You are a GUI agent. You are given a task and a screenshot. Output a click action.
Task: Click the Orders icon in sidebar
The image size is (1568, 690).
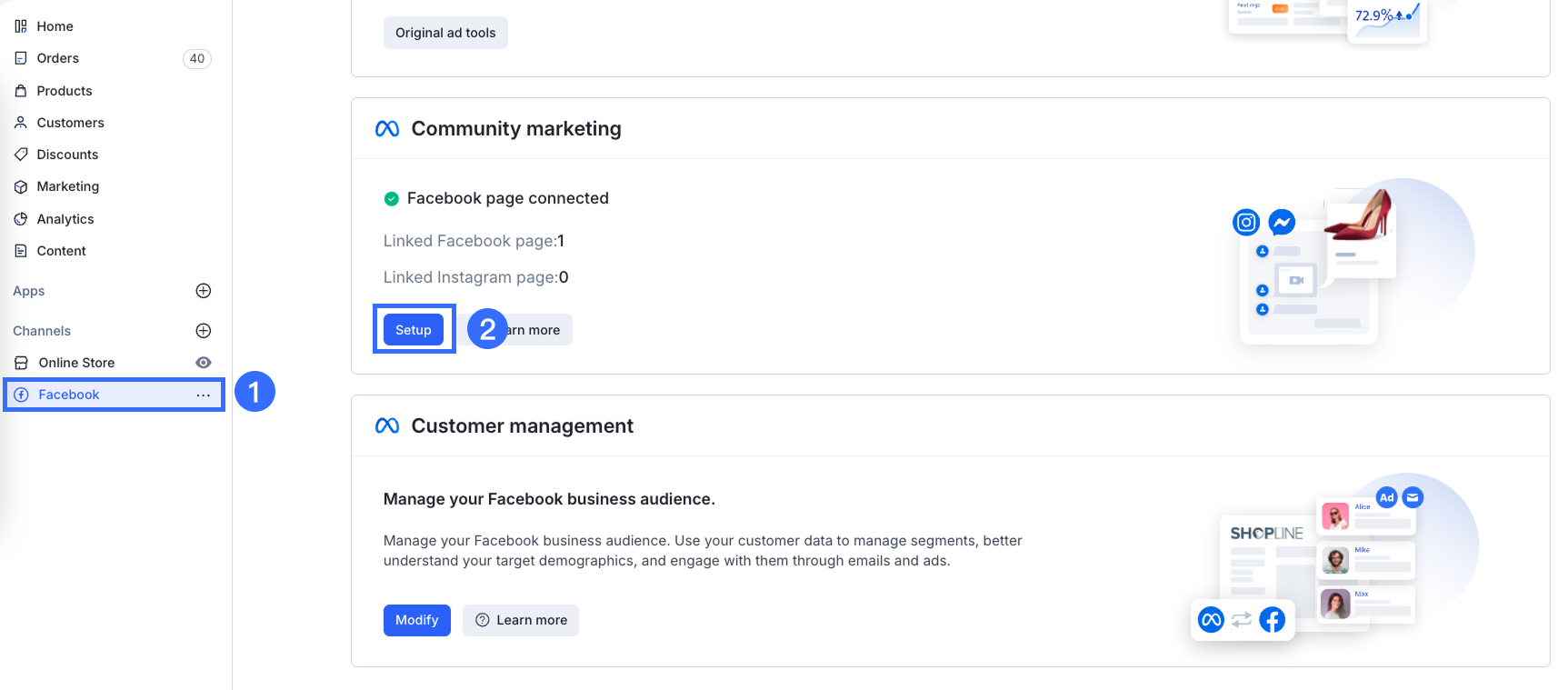(21, 58)
